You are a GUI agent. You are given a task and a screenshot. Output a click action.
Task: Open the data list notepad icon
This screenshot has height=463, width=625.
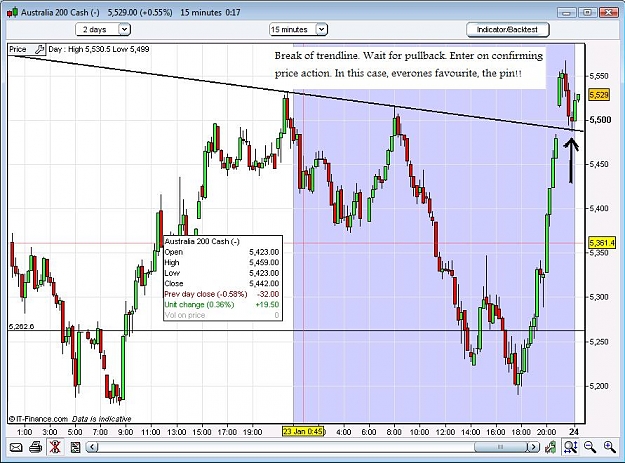pyautogui.click(x=75, y=447)
